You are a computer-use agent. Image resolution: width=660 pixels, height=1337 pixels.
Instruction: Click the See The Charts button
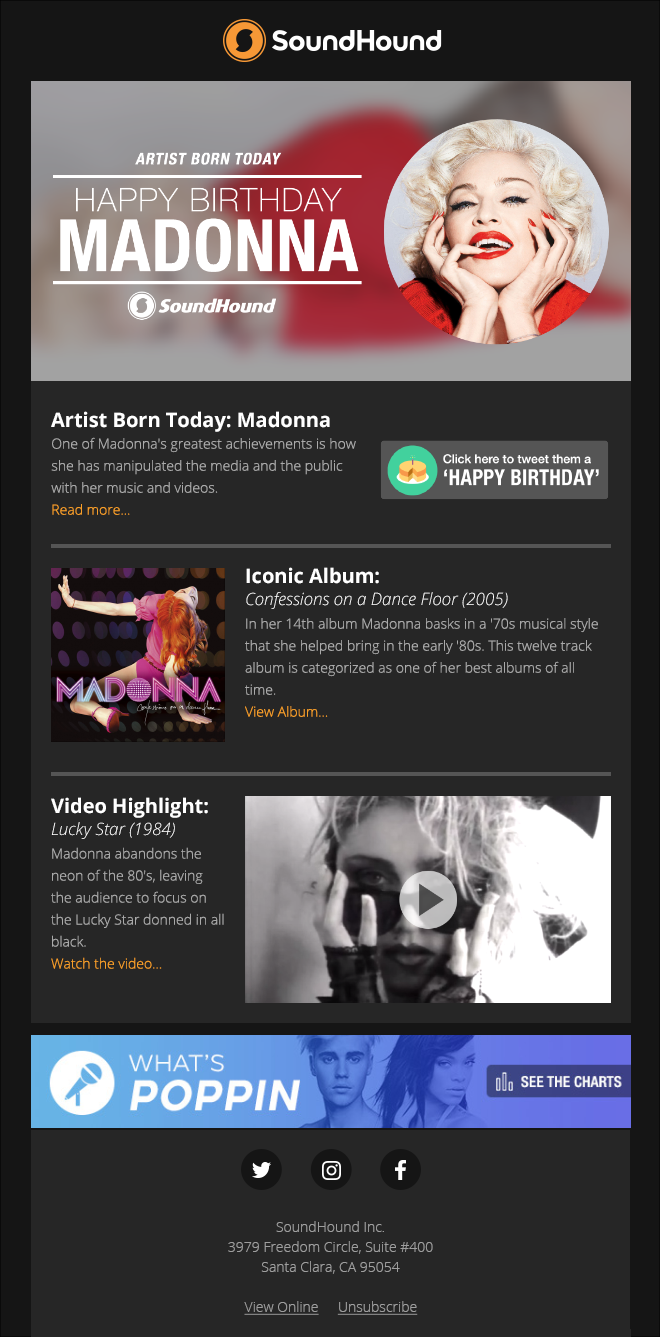click(x=558, y=1082)
